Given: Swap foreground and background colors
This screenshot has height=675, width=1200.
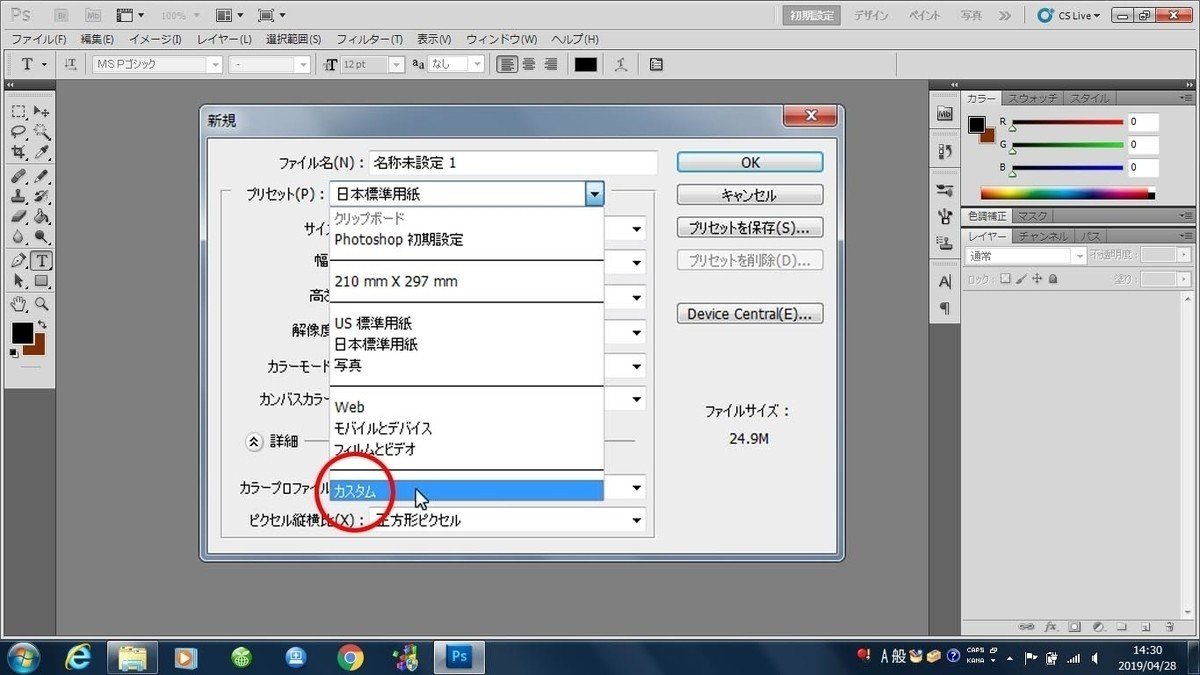Looking at the screenshot, I should 41,326.
